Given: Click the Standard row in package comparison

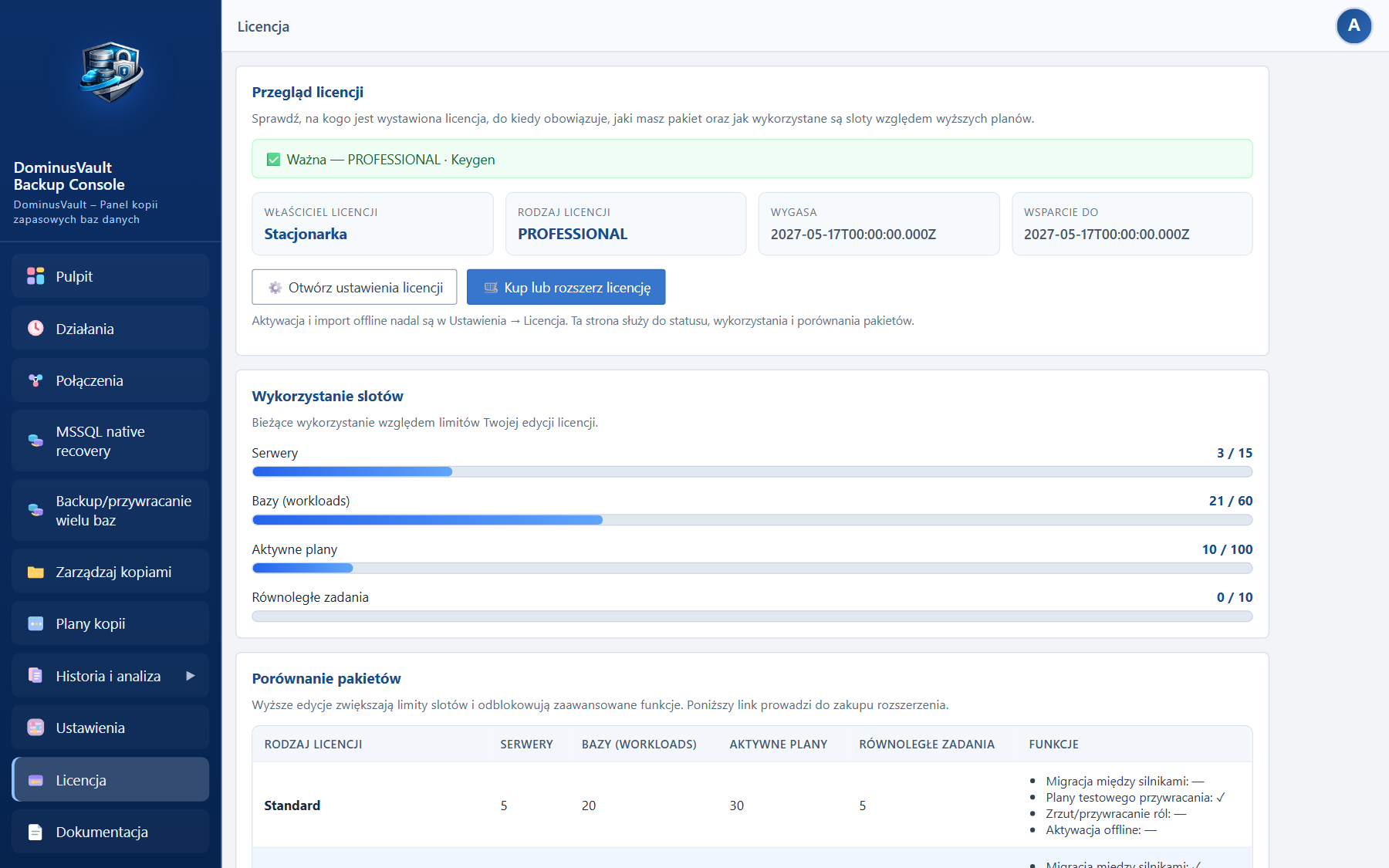Looking at the screenshot, I should pyautogui.click(x=752, y=805).
